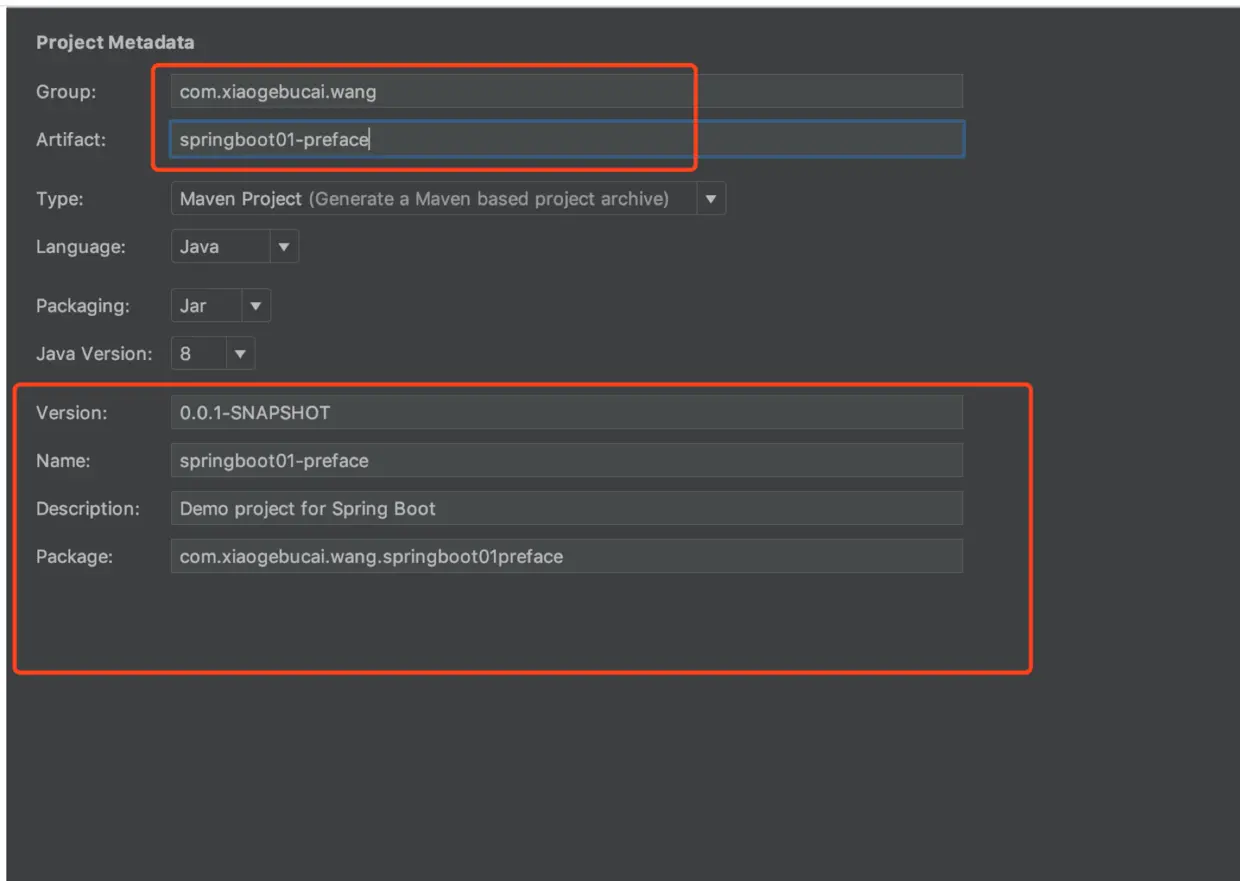The width and height of the screenshot is (1240, 881).
Task: Open the Packaging dropdown showing Jar
Action: point(221,306)
